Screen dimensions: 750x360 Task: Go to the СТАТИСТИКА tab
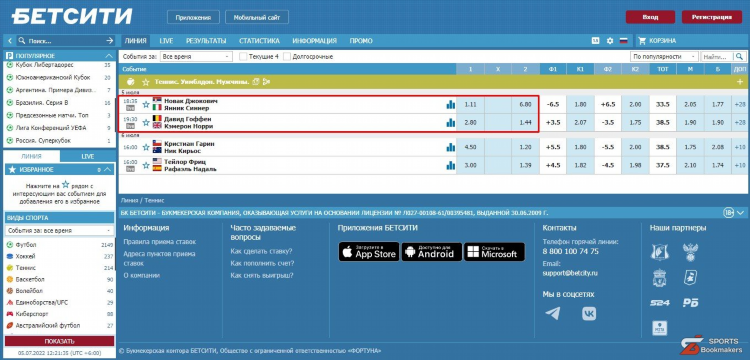point(259,41)
